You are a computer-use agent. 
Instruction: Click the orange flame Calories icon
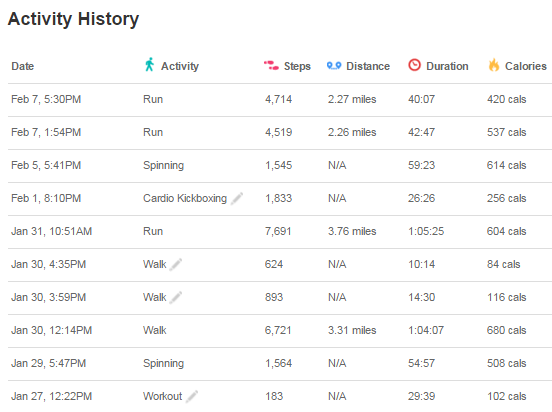point(494,65)
